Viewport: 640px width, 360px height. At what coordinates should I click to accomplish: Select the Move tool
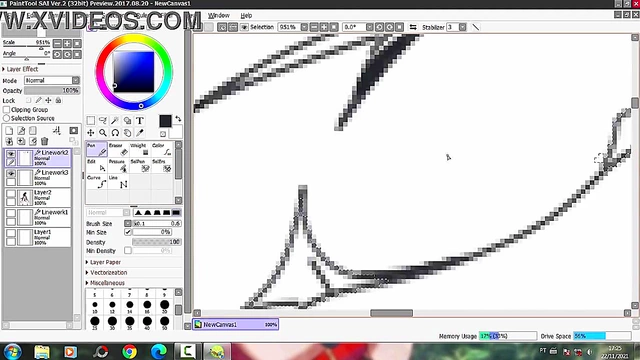(x=91, y=133)
